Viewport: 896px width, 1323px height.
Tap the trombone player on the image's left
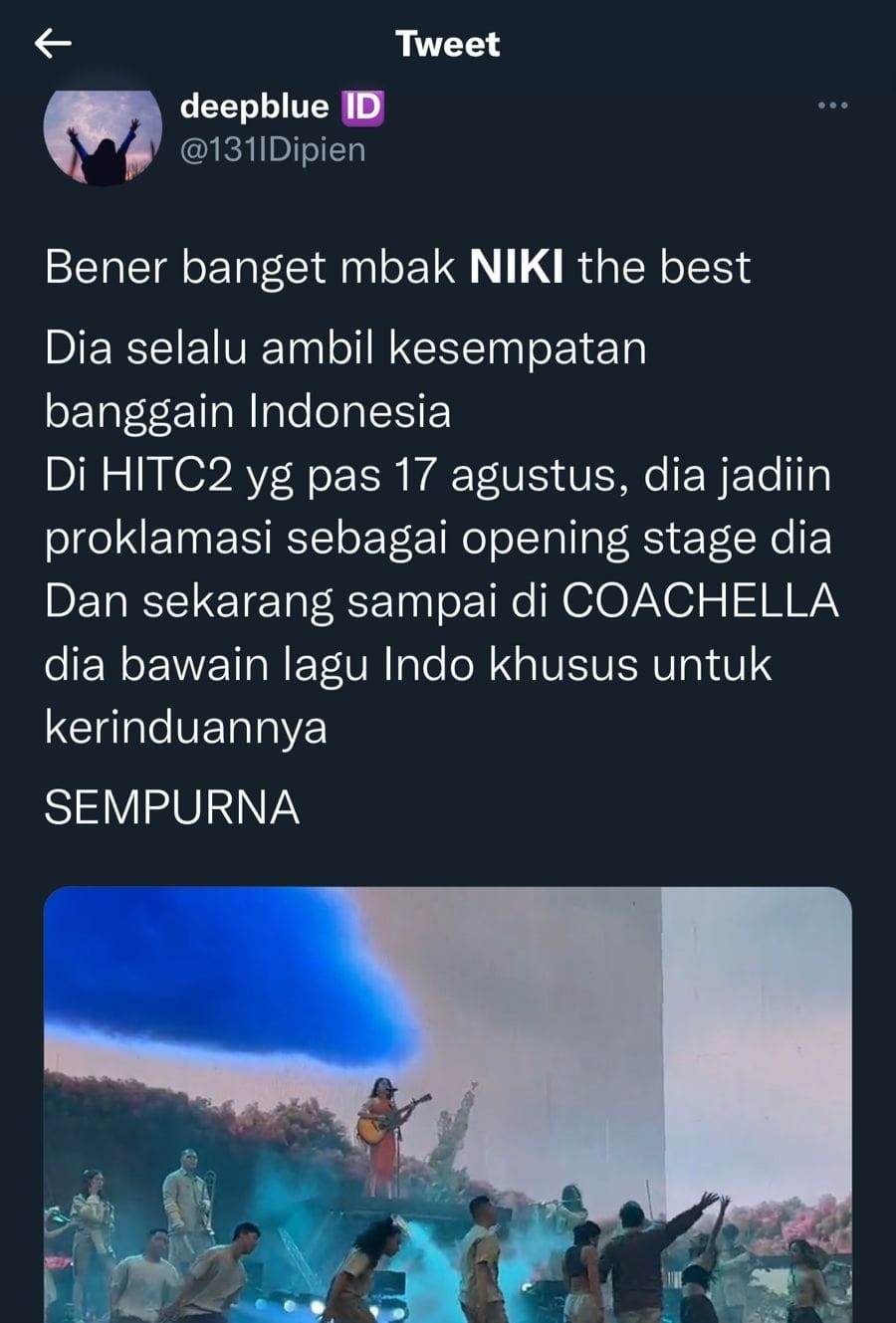pos(188,1205)
